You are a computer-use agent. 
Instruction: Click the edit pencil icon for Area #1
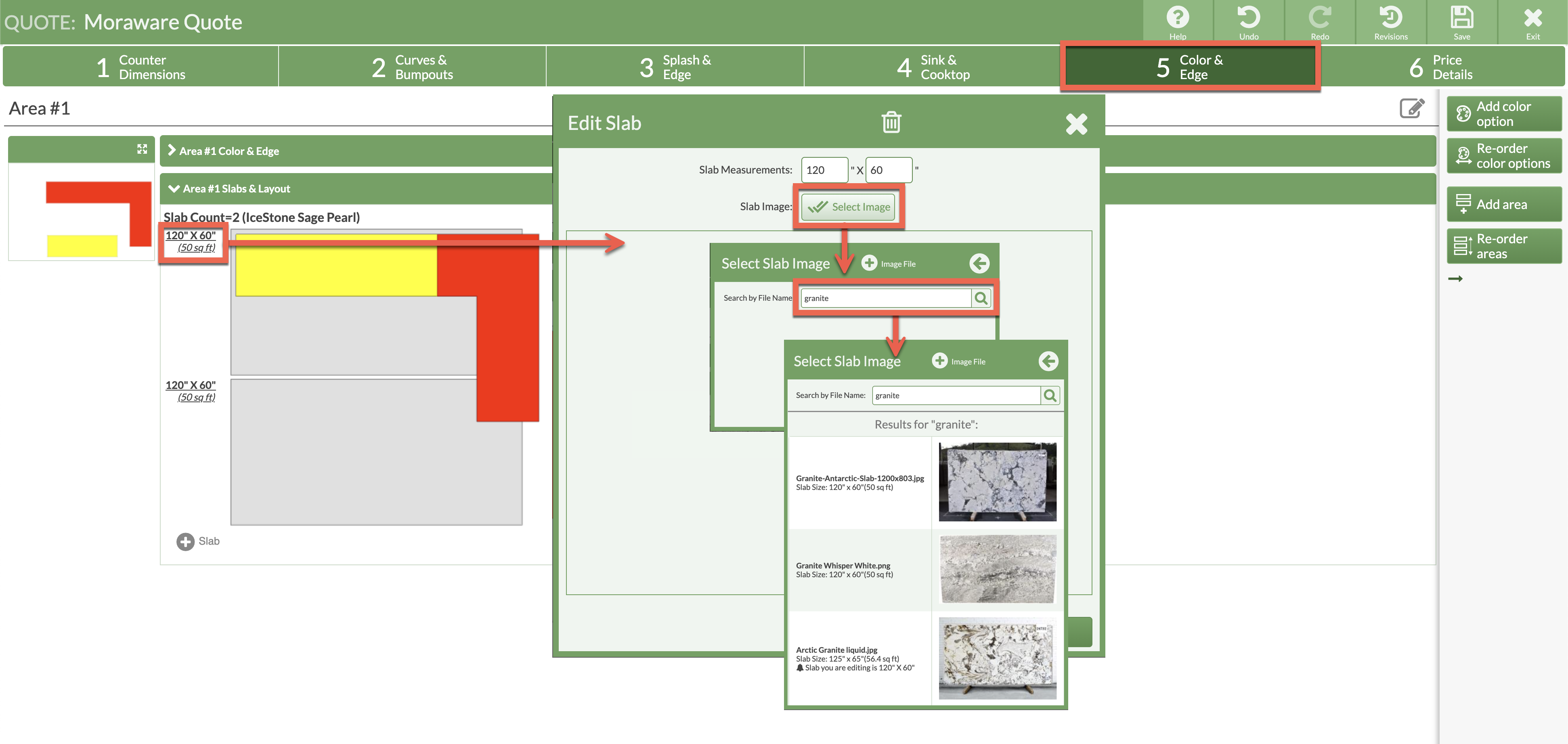click(x=1412, y=108)
